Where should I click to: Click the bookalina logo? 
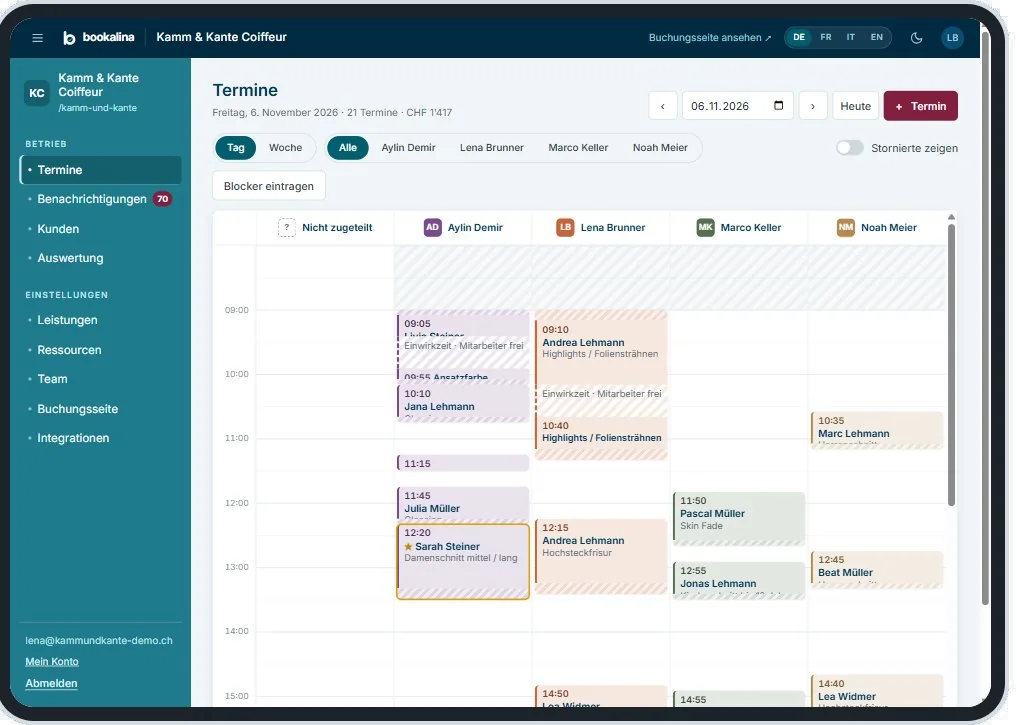coord(99,38)
